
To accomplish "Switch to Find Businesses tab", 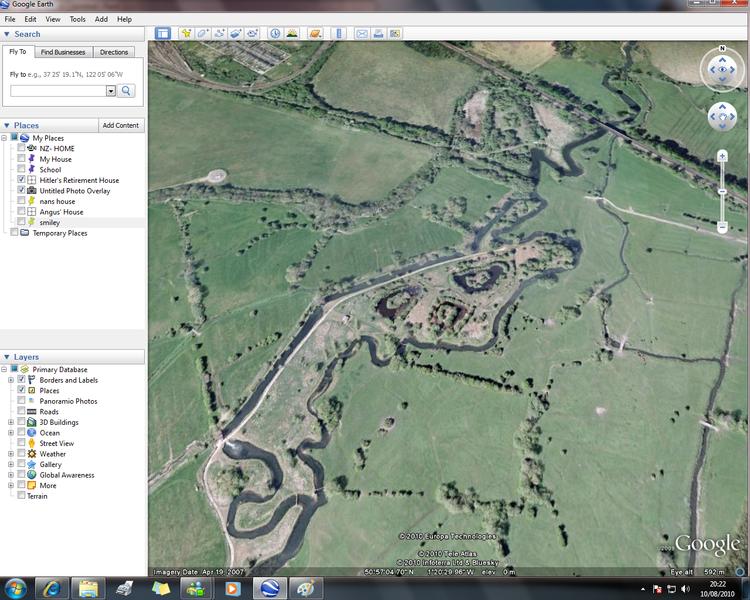I will pyautogui.click(x=64, y=52).
